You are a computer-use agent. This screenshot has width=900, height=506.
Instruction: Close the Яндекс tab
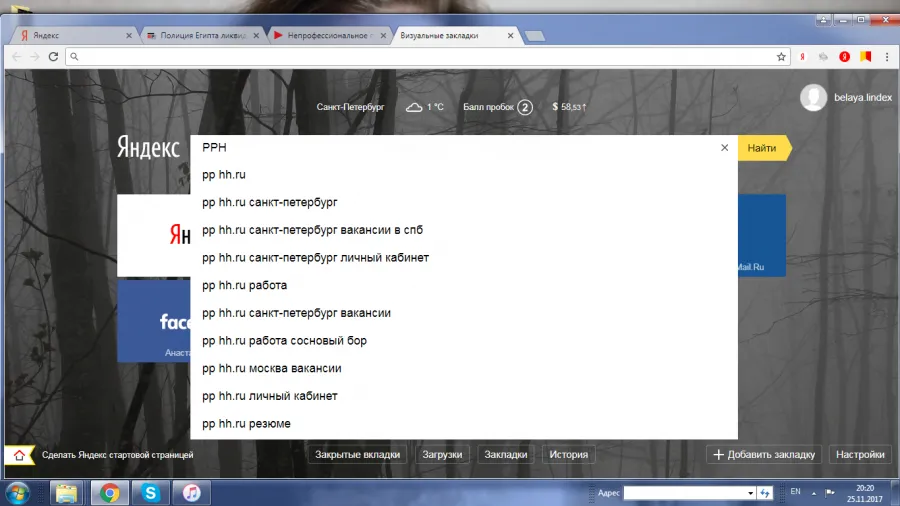[x=129, y=36]
